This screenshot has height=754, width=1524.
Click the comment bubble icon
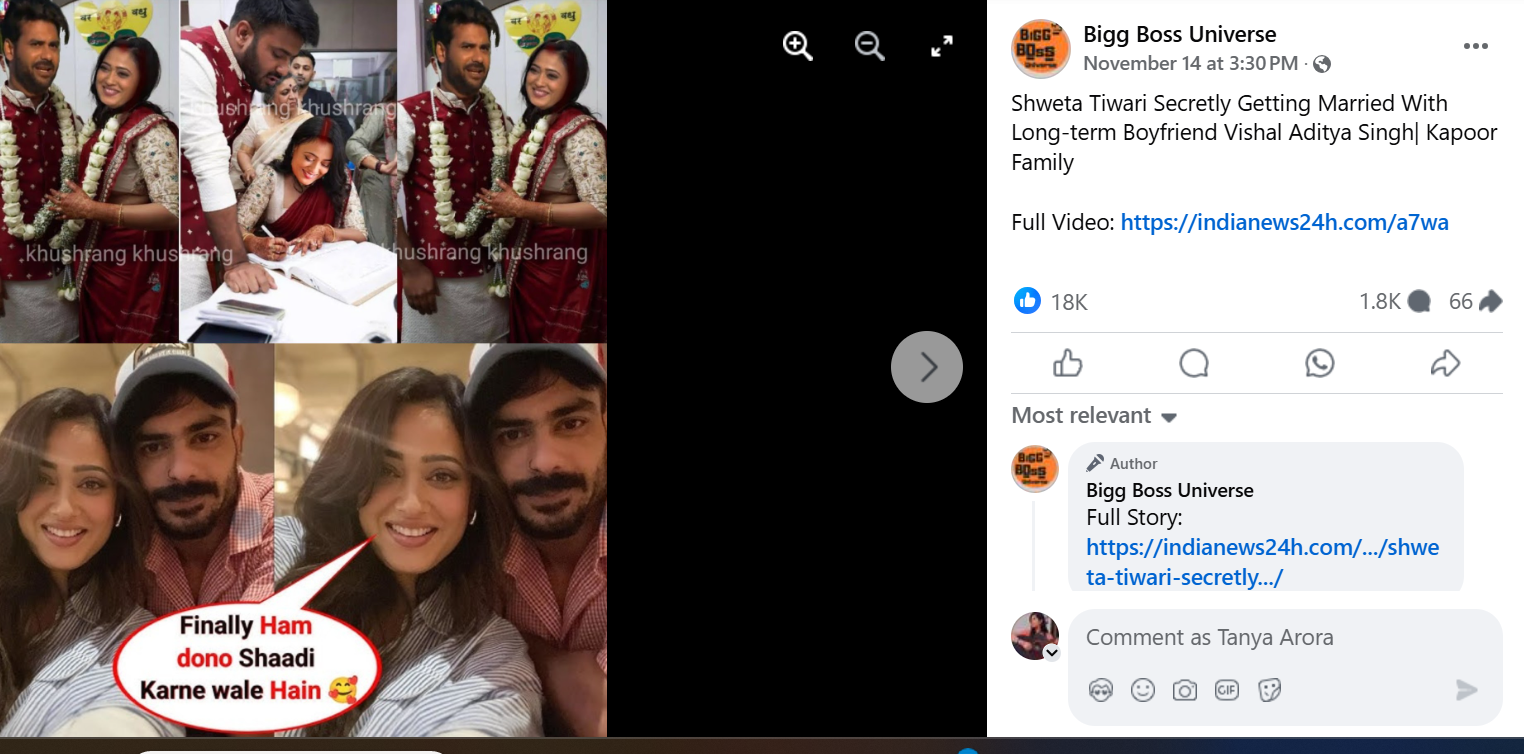pos(1194,363)
